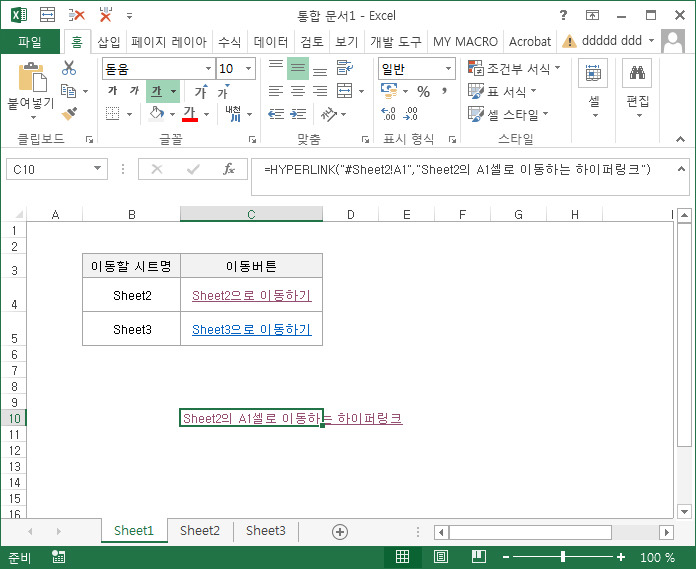Collapse the ribbon

[680, 139]
